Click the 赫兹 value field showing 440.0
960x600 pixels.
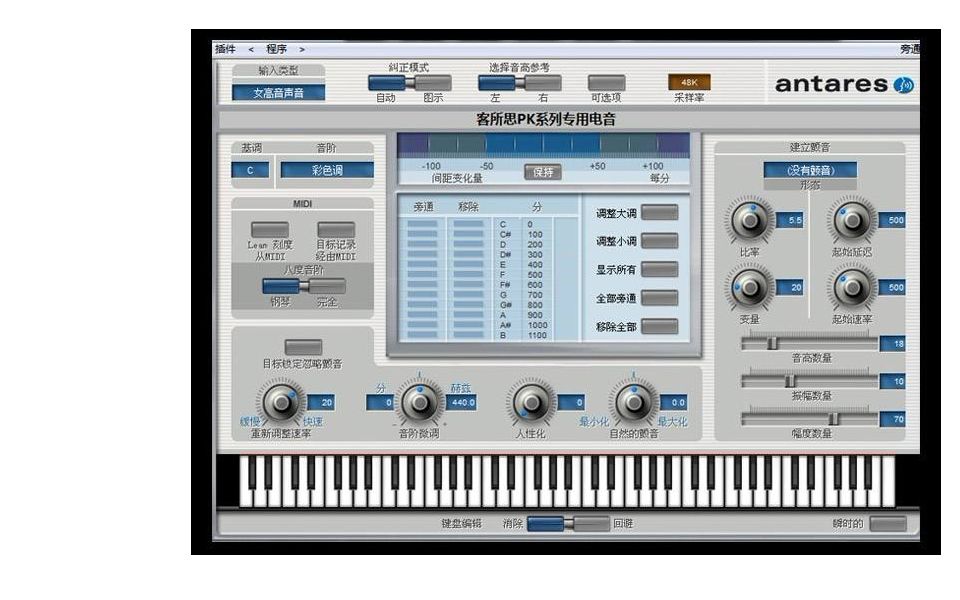(x=462, y=402)
